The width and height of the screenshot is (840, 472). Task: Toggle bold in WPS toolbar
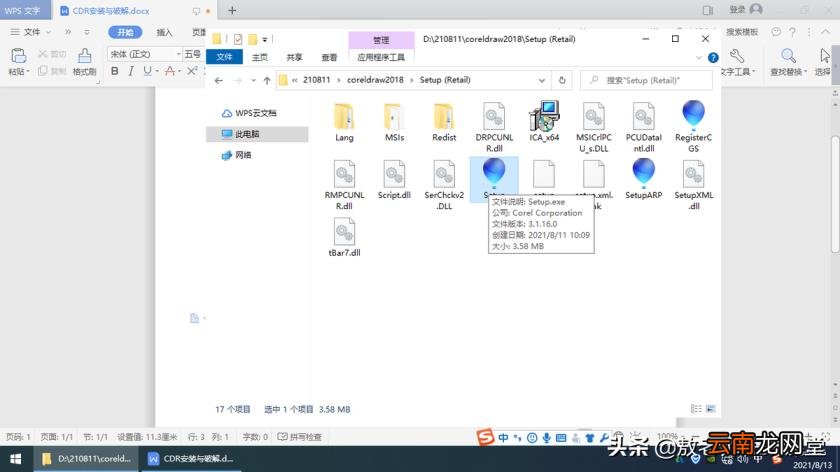114,71
